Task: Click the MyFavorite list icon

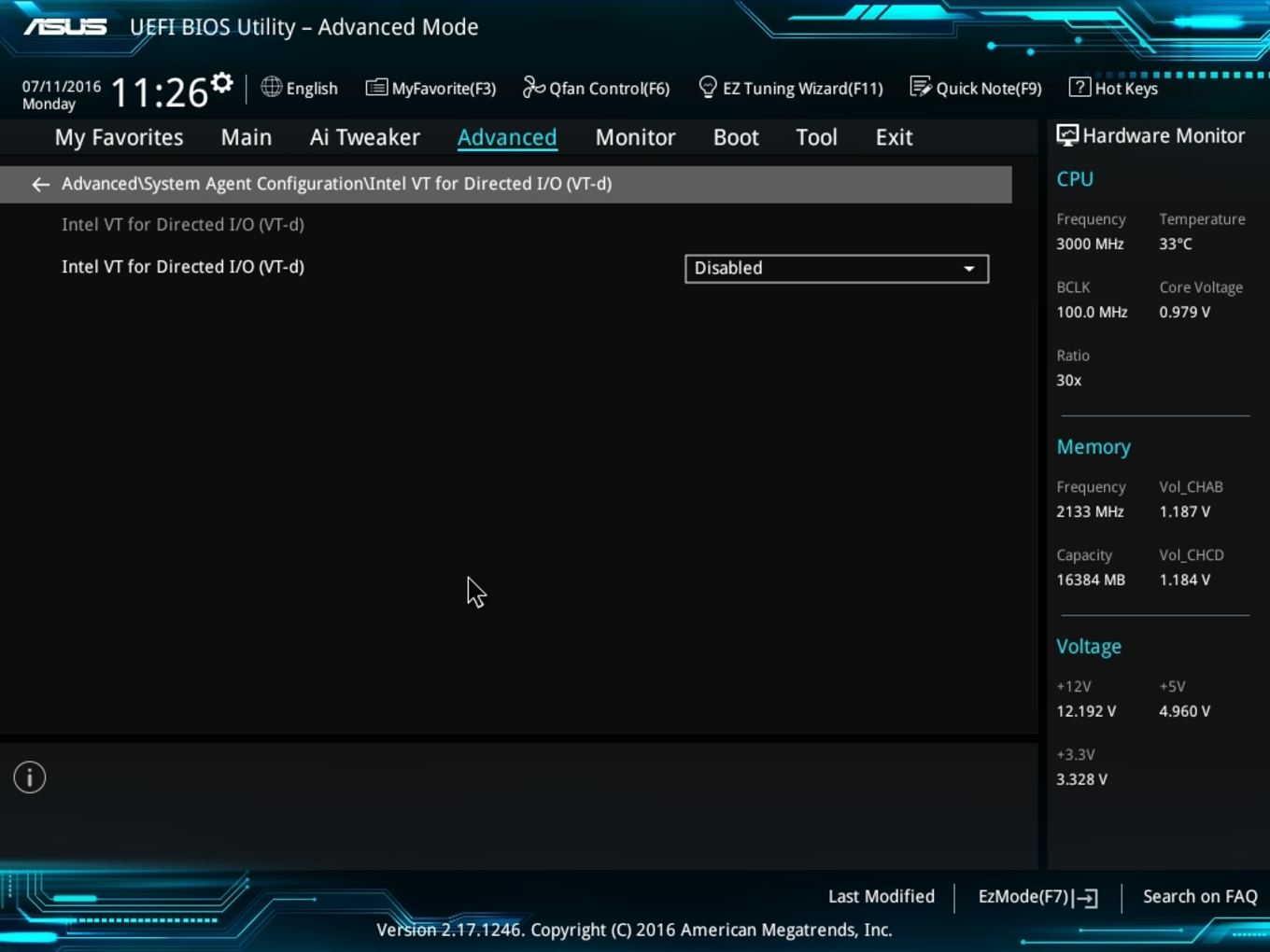Action: pyautogui.click(x=376, y=88)
